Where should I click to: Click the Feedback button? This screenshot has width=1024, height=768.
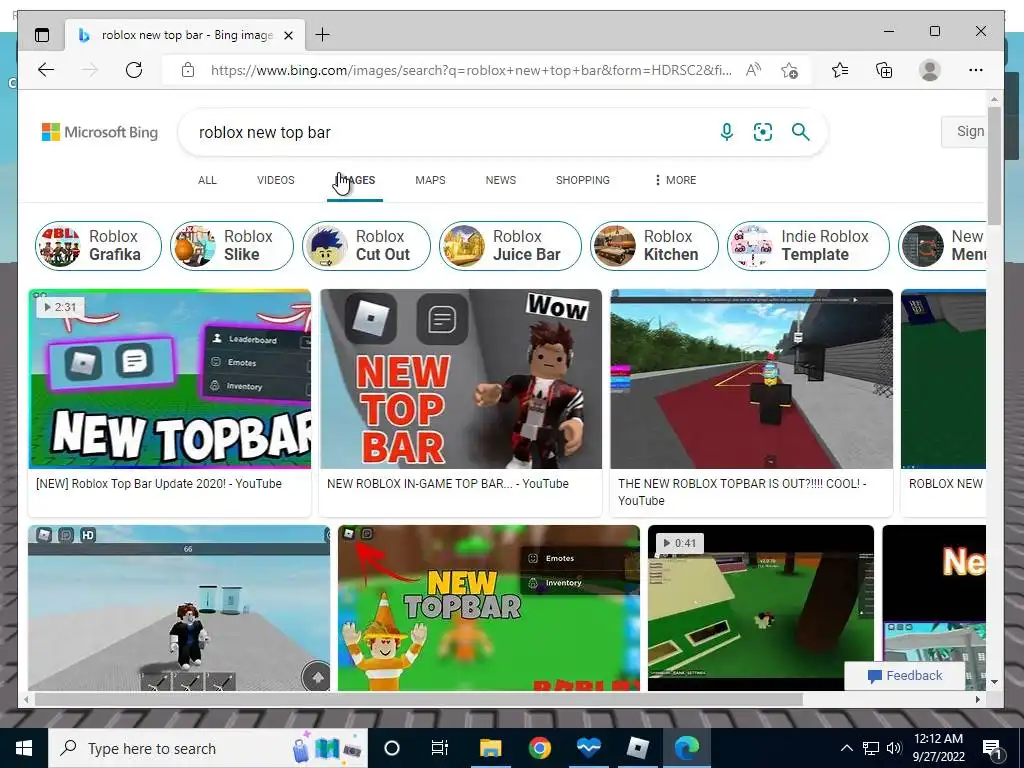tap(904, 676)
